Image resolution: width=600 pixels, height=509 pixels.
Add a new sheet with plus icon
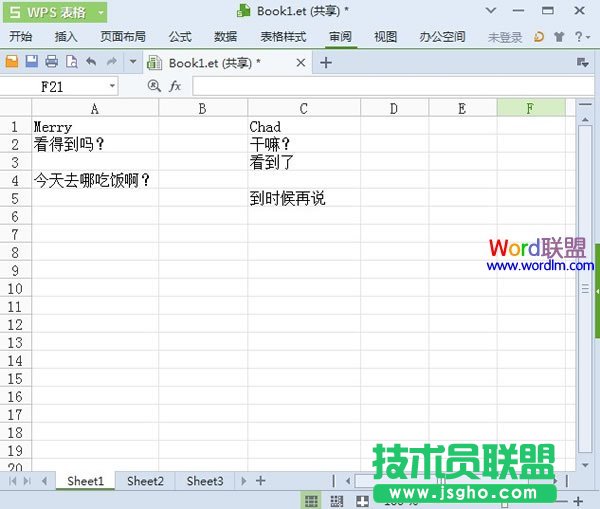coord(260,481)
